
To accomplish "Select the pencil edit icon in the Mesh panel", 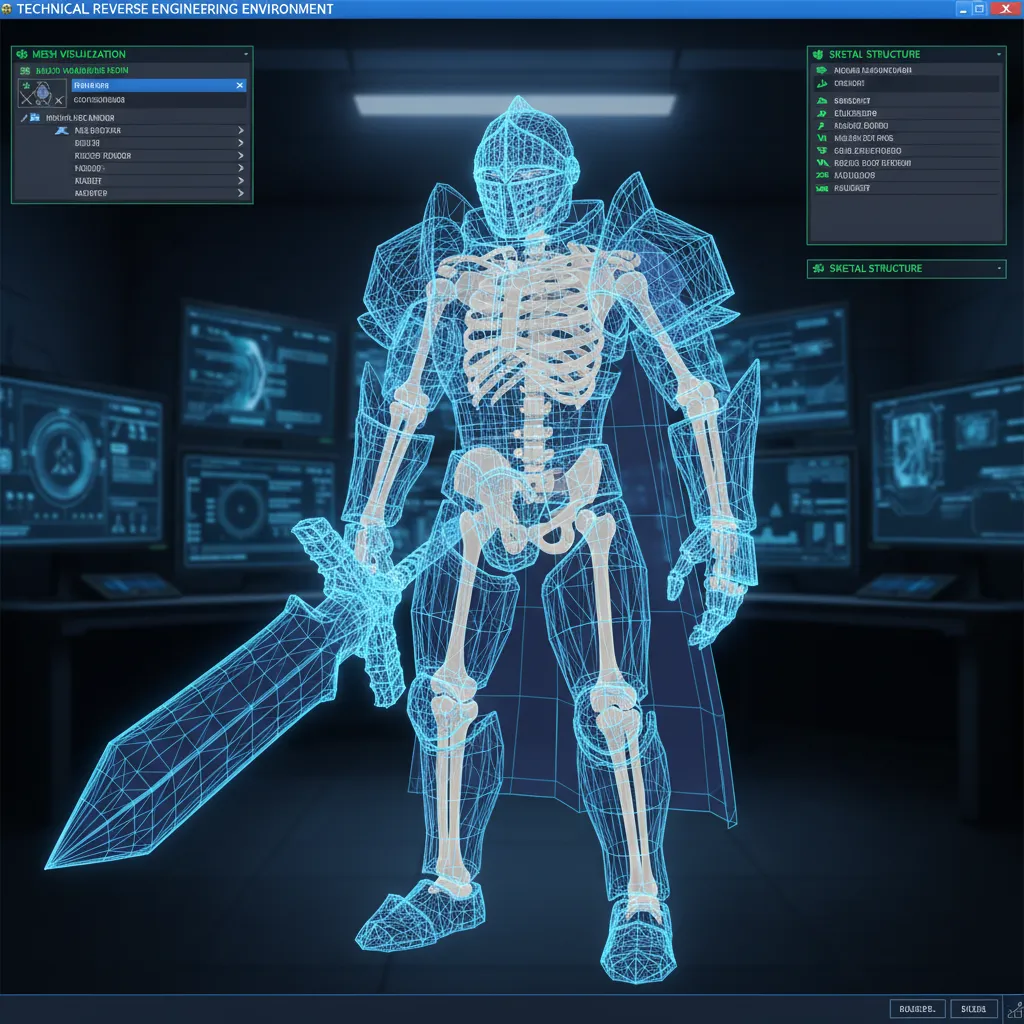I will click(x=25, y=118).
